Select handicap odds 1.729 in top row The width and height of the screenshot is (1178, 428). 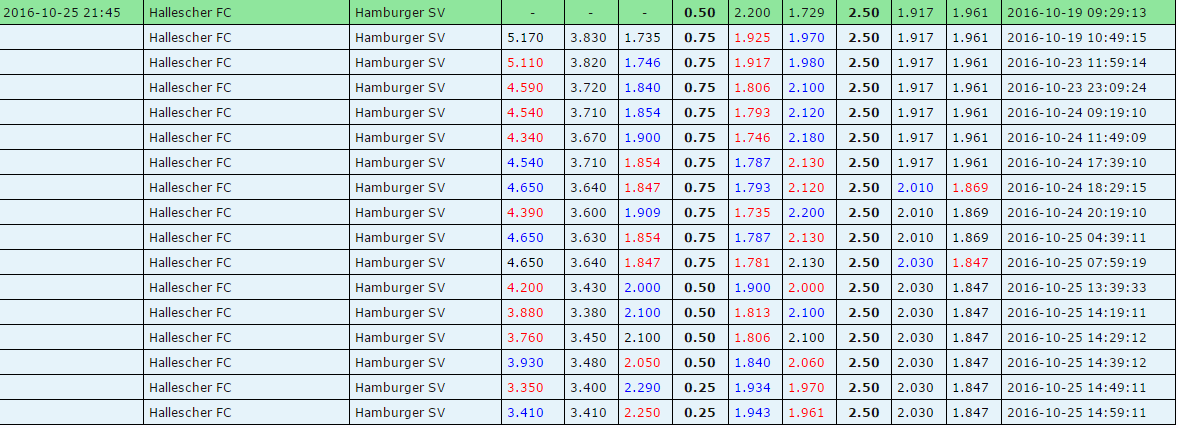[806, 13]
